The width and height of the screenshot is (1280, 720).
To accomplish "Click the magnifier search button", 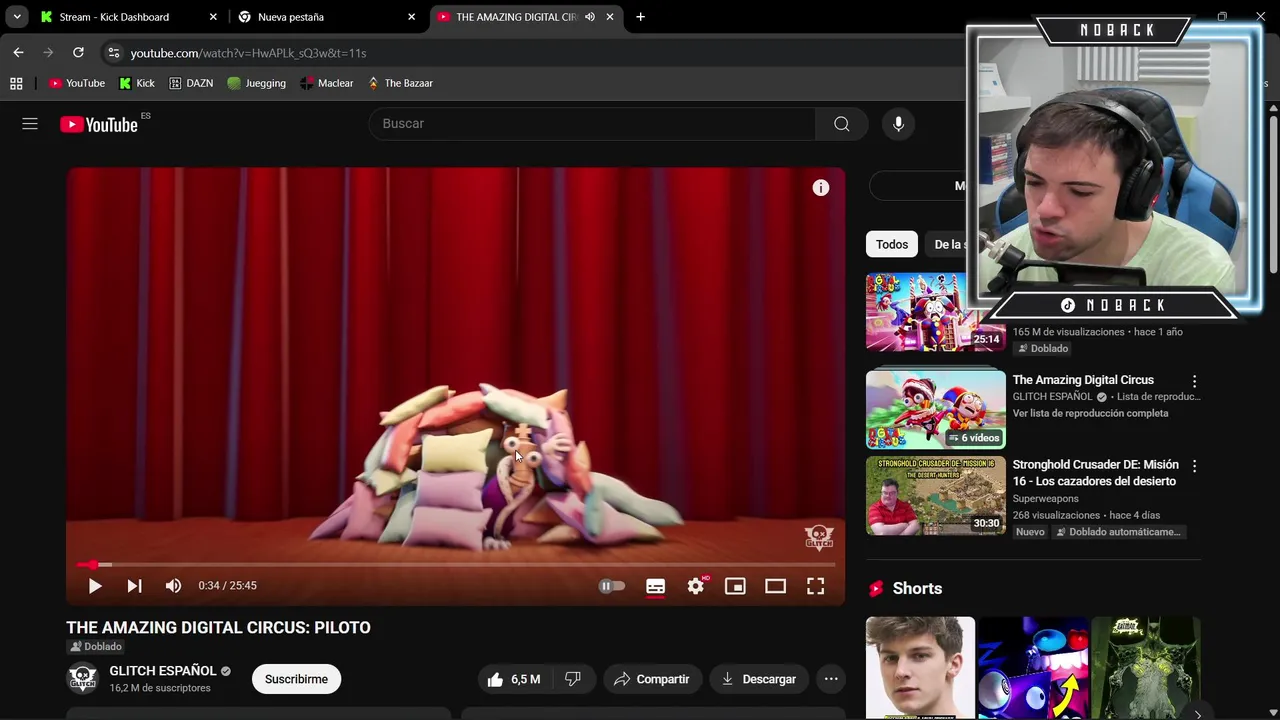I will pos(842,124).
